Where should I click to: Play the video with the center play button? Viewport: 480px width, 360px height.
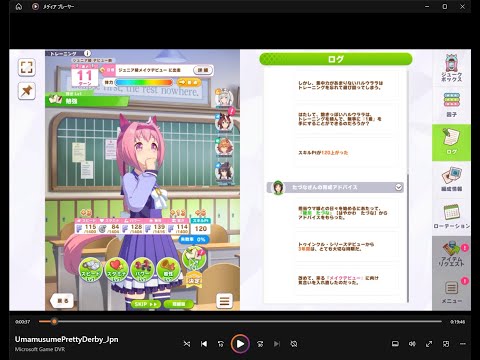pyautogui.click(x=240, y=344)
